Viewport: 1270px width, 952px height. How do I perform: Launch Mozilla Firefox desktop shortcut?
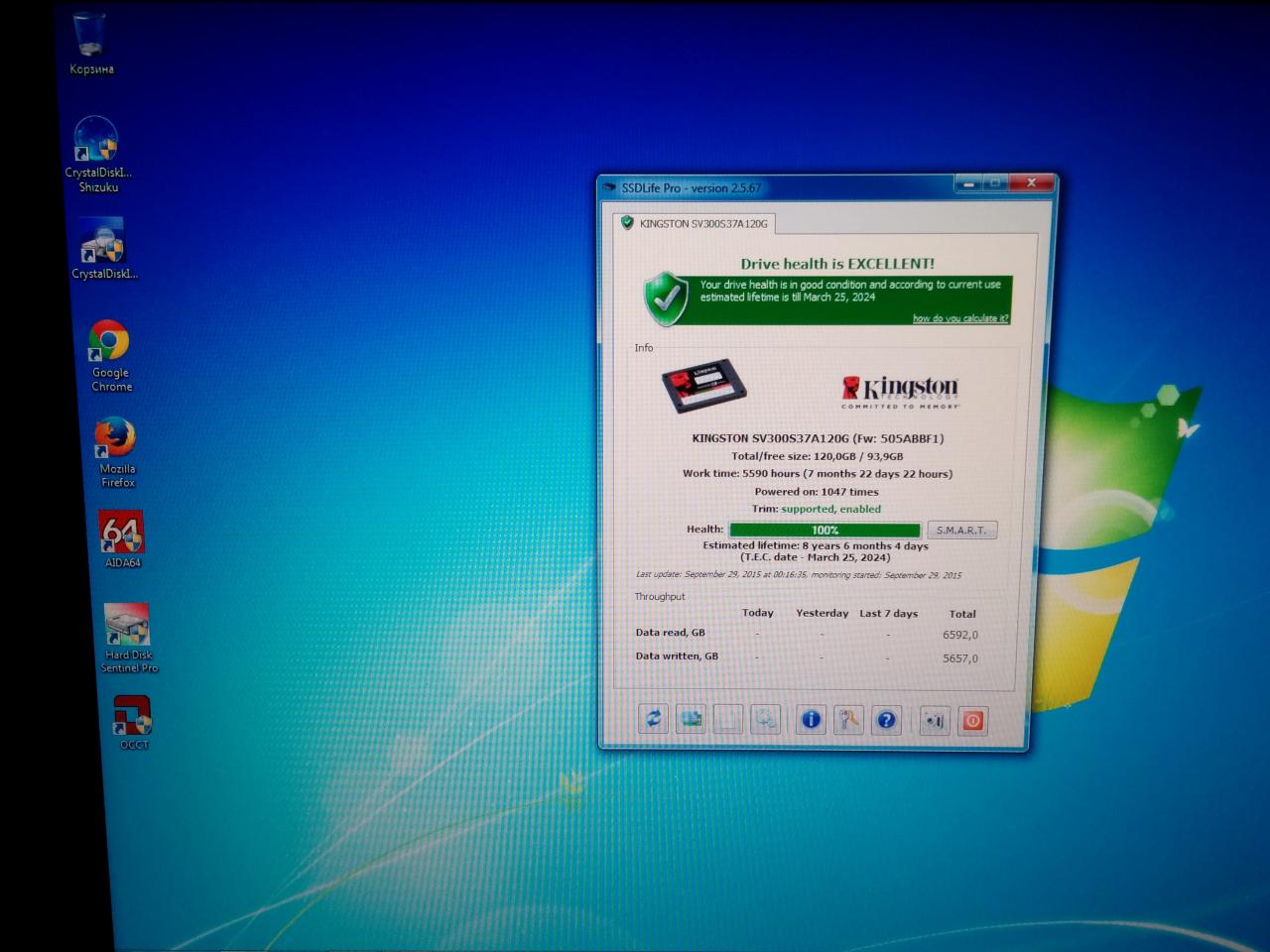click(x=115, y=439)
